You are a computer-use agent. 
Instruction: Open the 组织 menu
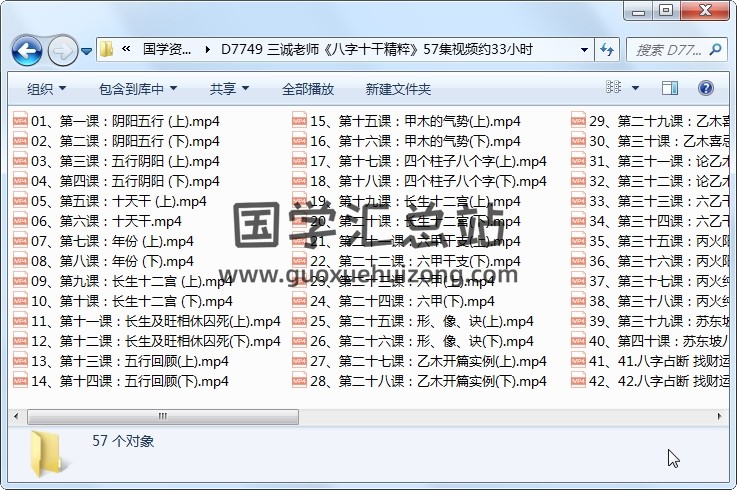[47, 88]
